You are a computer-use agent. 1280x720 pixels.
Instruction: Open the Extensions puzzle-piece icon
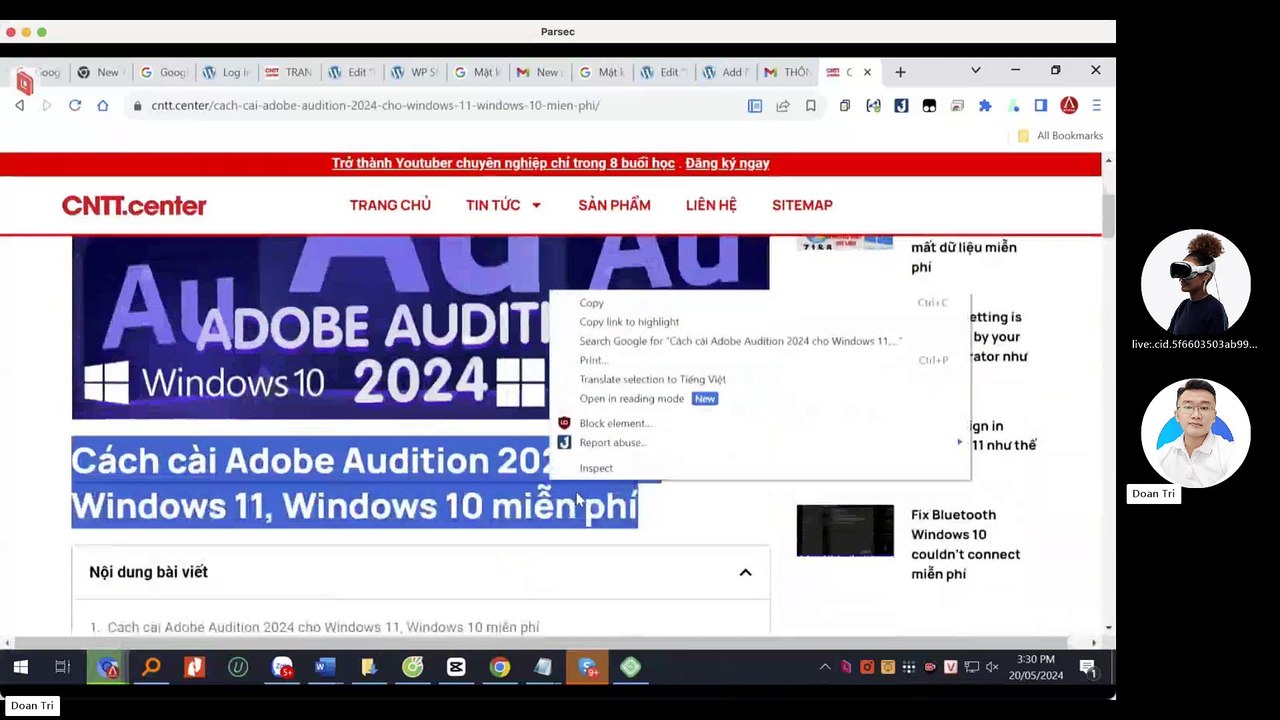coord(985,105)
